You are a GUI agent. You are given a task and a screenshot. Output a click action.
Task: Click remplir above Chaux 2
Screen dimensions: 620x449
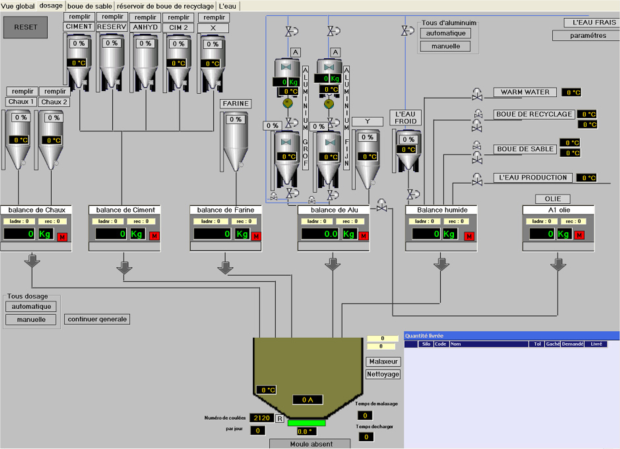[x=55, y=91]
